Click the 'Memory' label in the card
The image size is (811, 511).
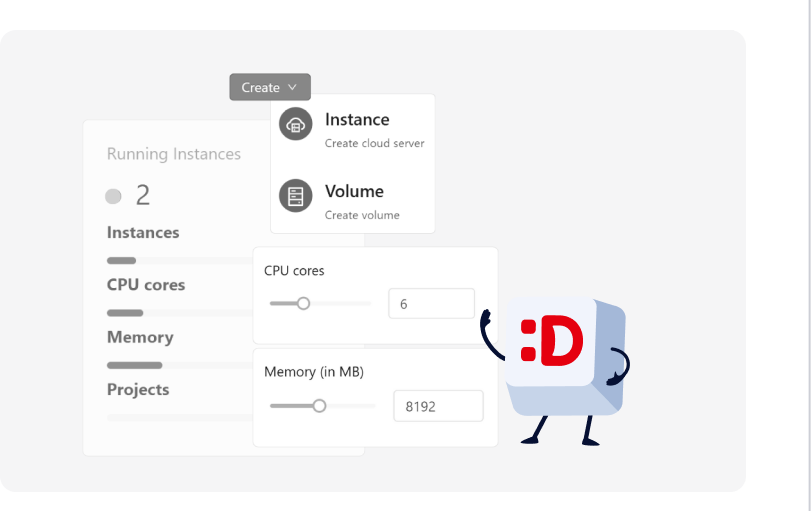[140, 337]
